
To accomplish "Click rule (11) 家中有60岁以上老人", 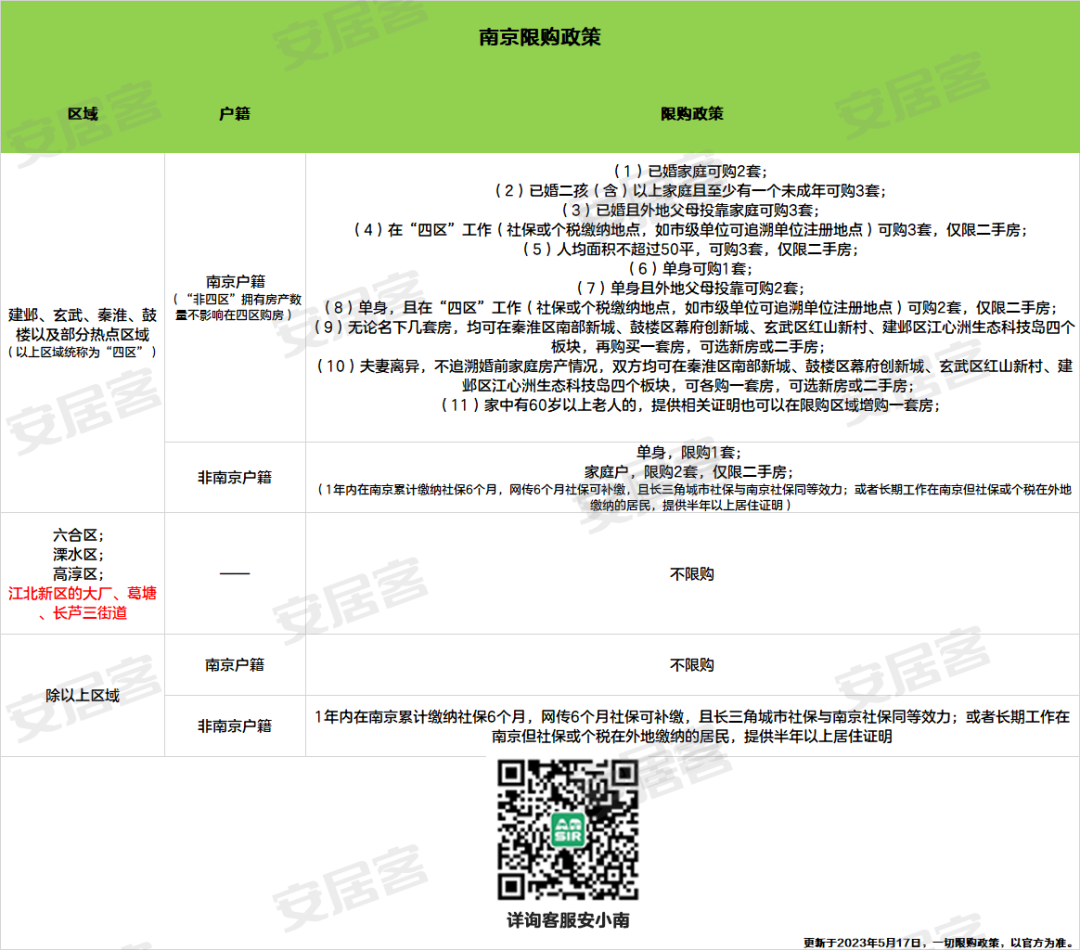I will pyautogui.click(x=691, y=405).
